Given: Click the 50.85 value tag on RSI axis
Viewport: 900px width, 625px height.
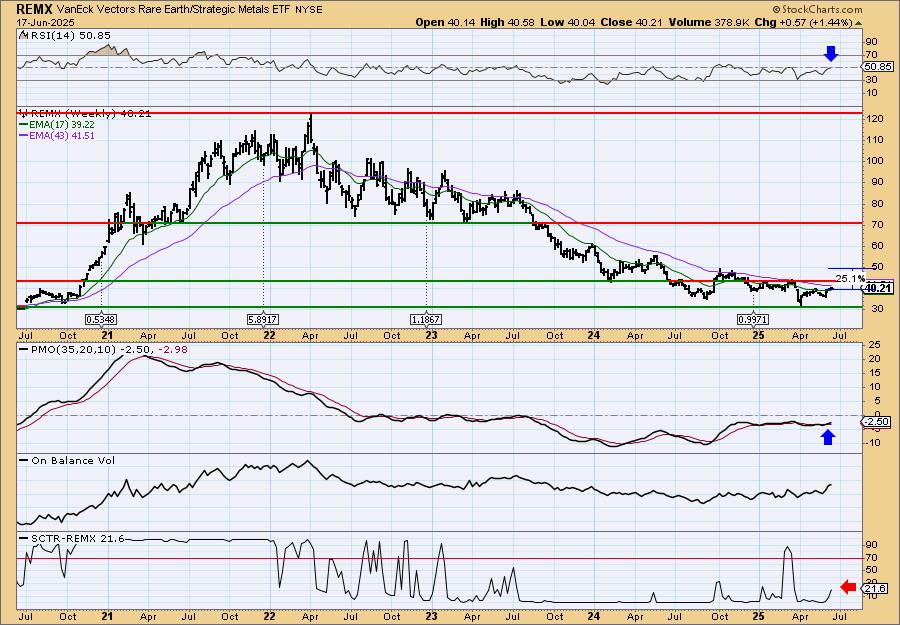Looking at the screenshot, I should click(877, 67).
